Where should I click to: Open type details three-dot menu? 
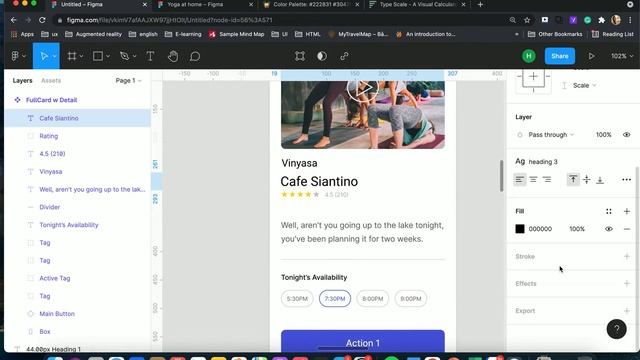coord(627,180)
